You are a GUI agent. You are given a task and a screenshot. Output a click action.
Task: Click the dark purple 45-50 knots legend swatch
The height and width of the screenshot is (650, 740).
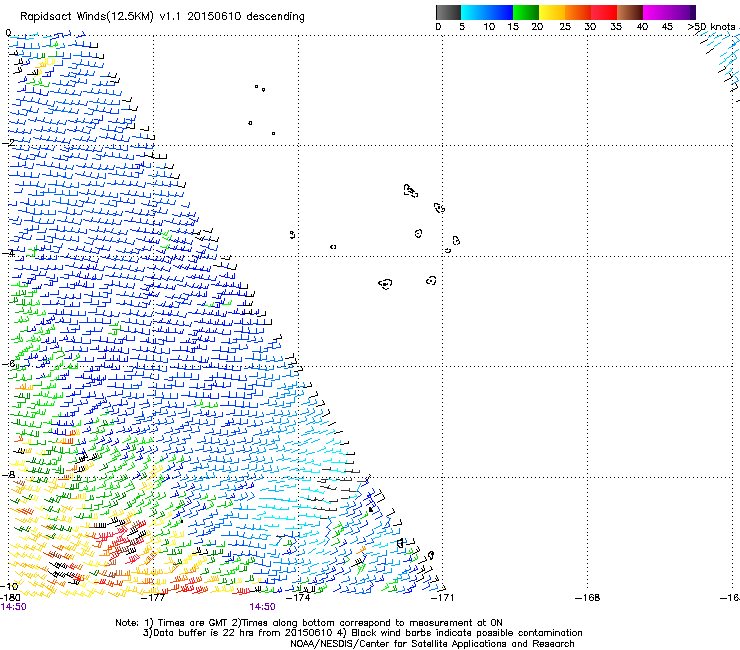[x=682, y=12]
